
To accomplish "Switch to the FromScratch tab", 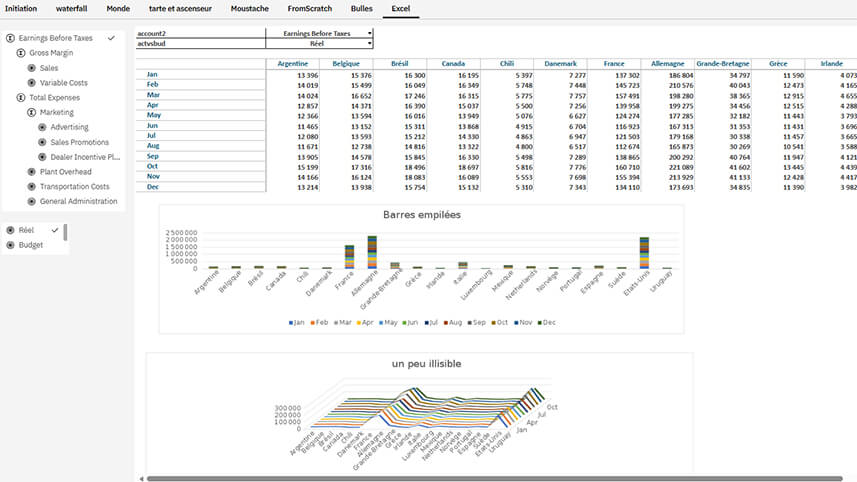I will (310, 9).
